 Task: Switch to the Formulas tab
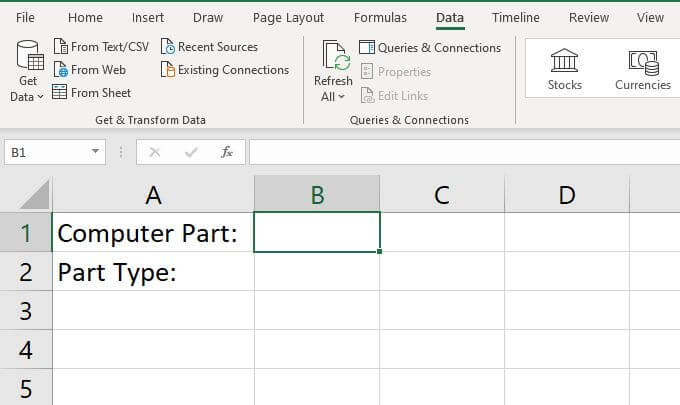[380, 18]
